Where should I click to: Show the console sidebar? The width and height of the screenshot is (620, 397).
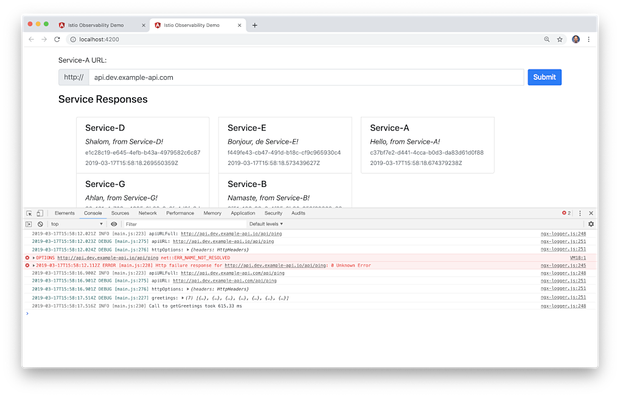point(28,224)
